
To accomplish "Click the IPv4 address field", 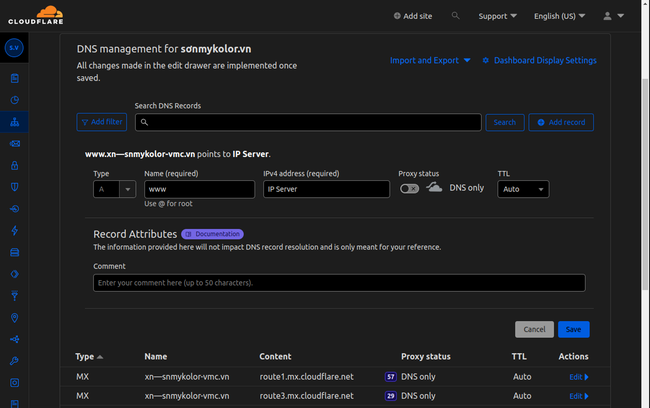I will 326,189.
